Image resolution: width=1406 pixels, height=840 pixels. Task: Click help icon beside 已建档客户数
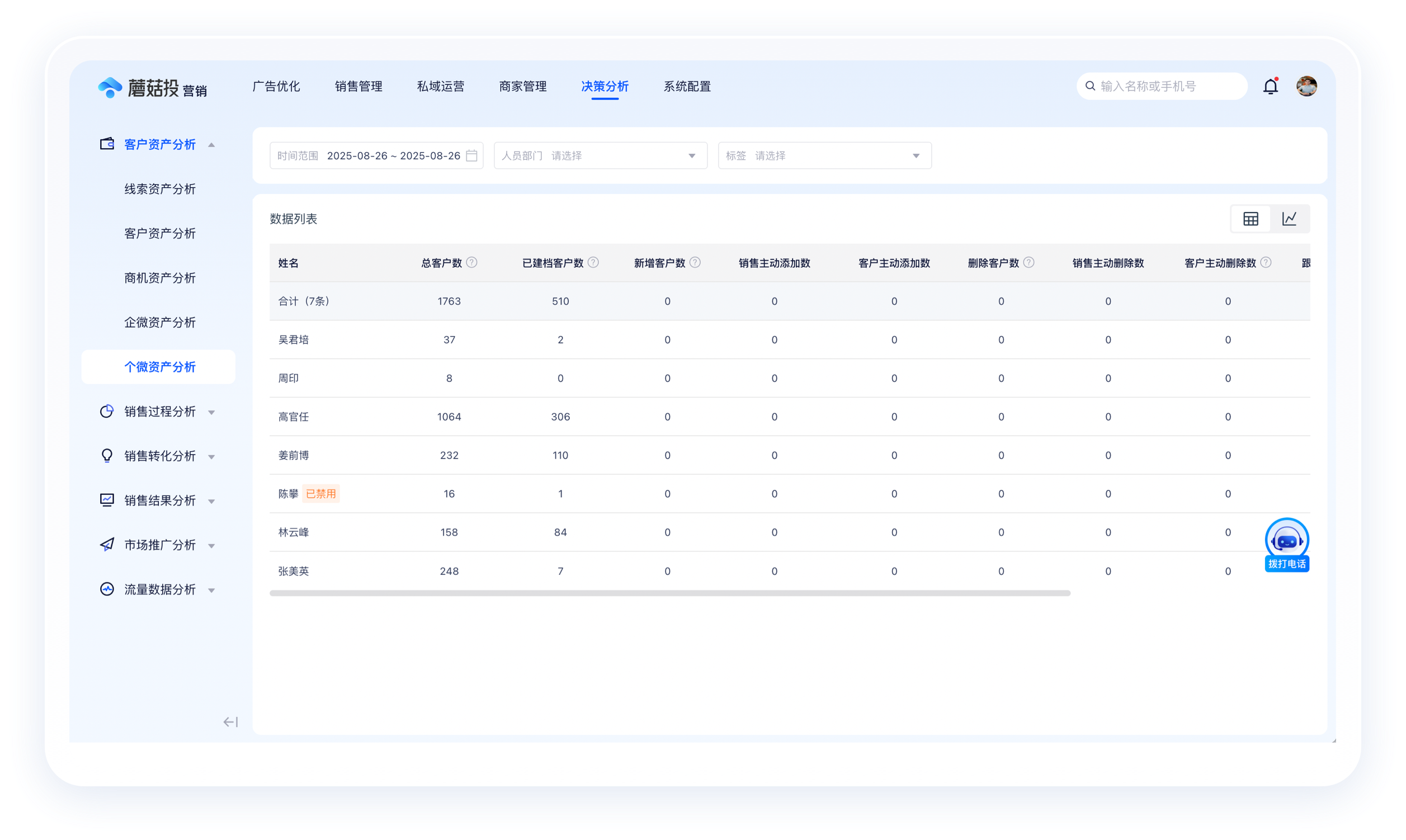coord(593,263)
